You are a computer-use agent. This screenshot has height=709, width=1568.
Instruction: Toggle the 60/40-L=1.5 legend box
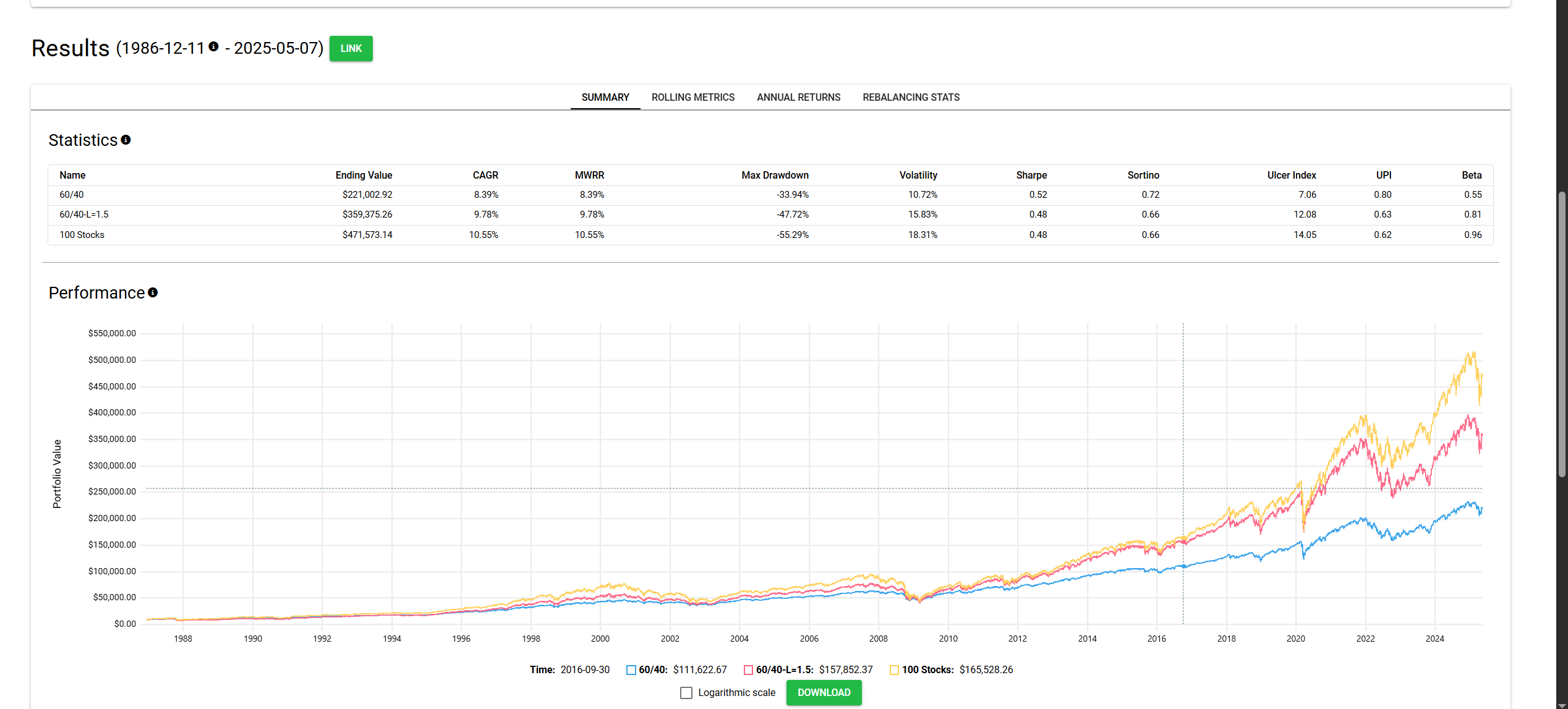(x=748, y=670)
